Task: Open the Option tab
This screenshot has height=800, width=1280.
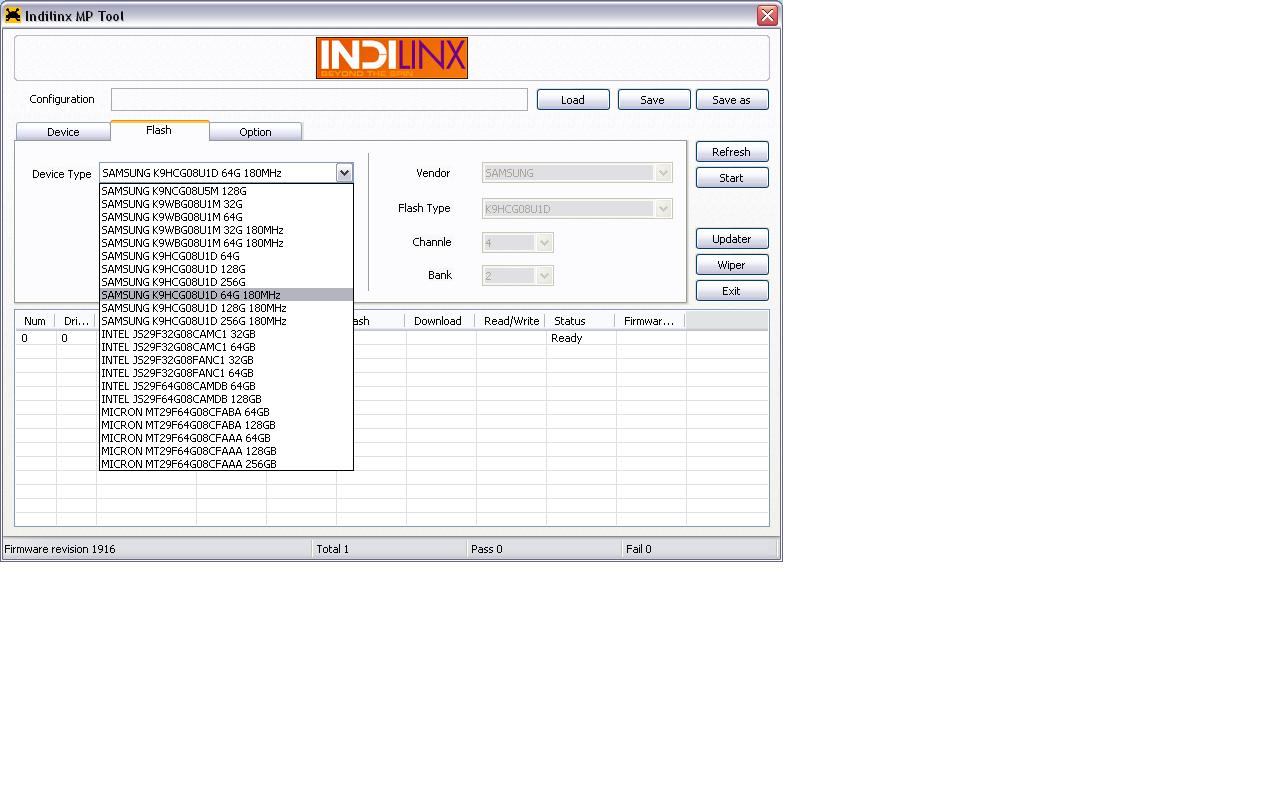Action: click(255, 132)
